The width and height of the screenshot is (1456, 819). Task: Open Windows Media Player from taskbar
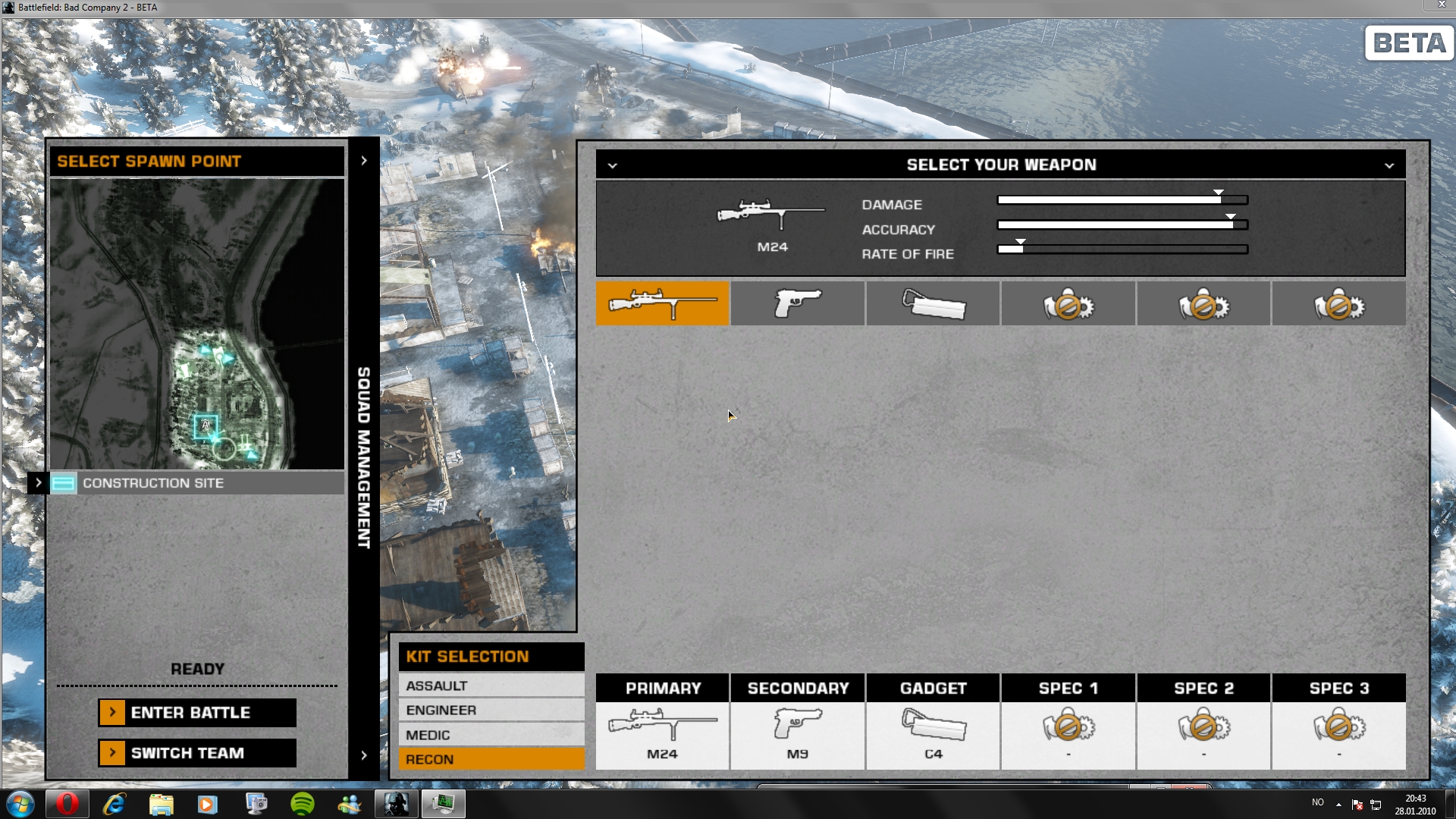click(x=208, y=804)
